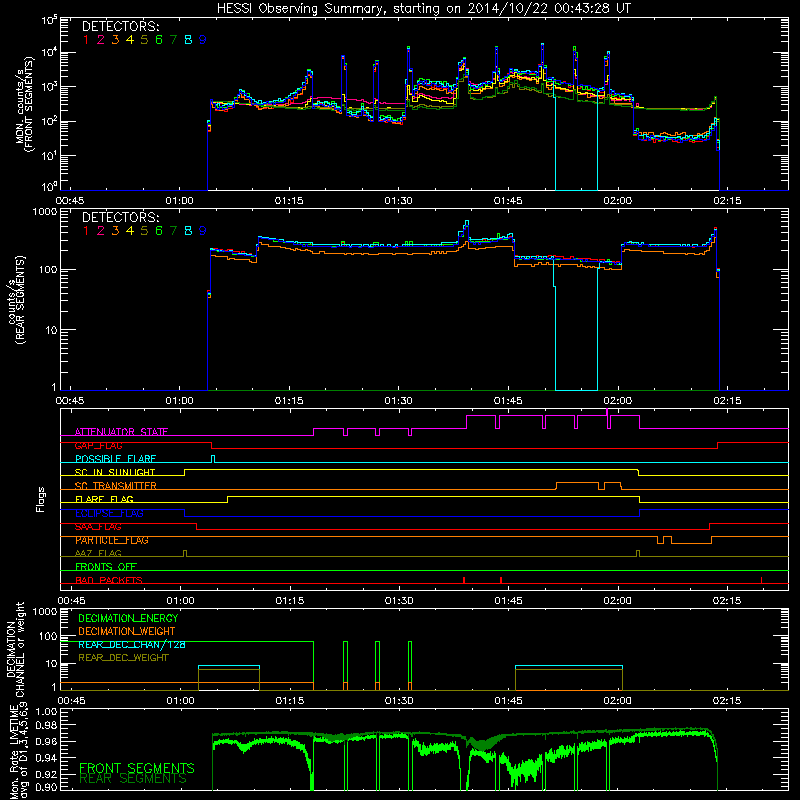800x800 pixels.
Task: Click the GAP_FLAG label
Action: pyautogui.click(x=98, y=445)
